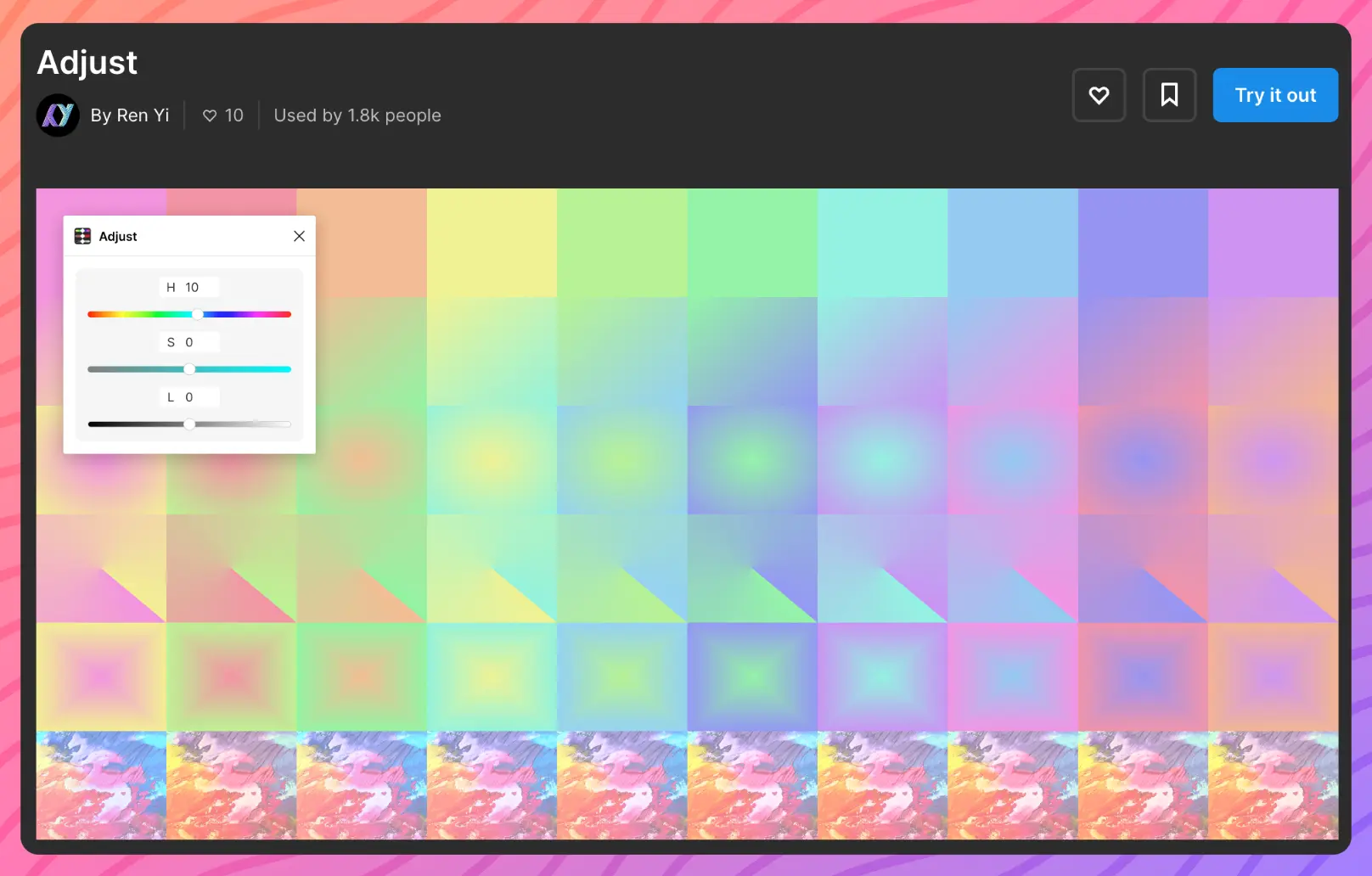This screenshot has height=876, width=1372.
Task: Close the Adjust plugin panel
Action: pyautogui.click(x=299, y=236)
